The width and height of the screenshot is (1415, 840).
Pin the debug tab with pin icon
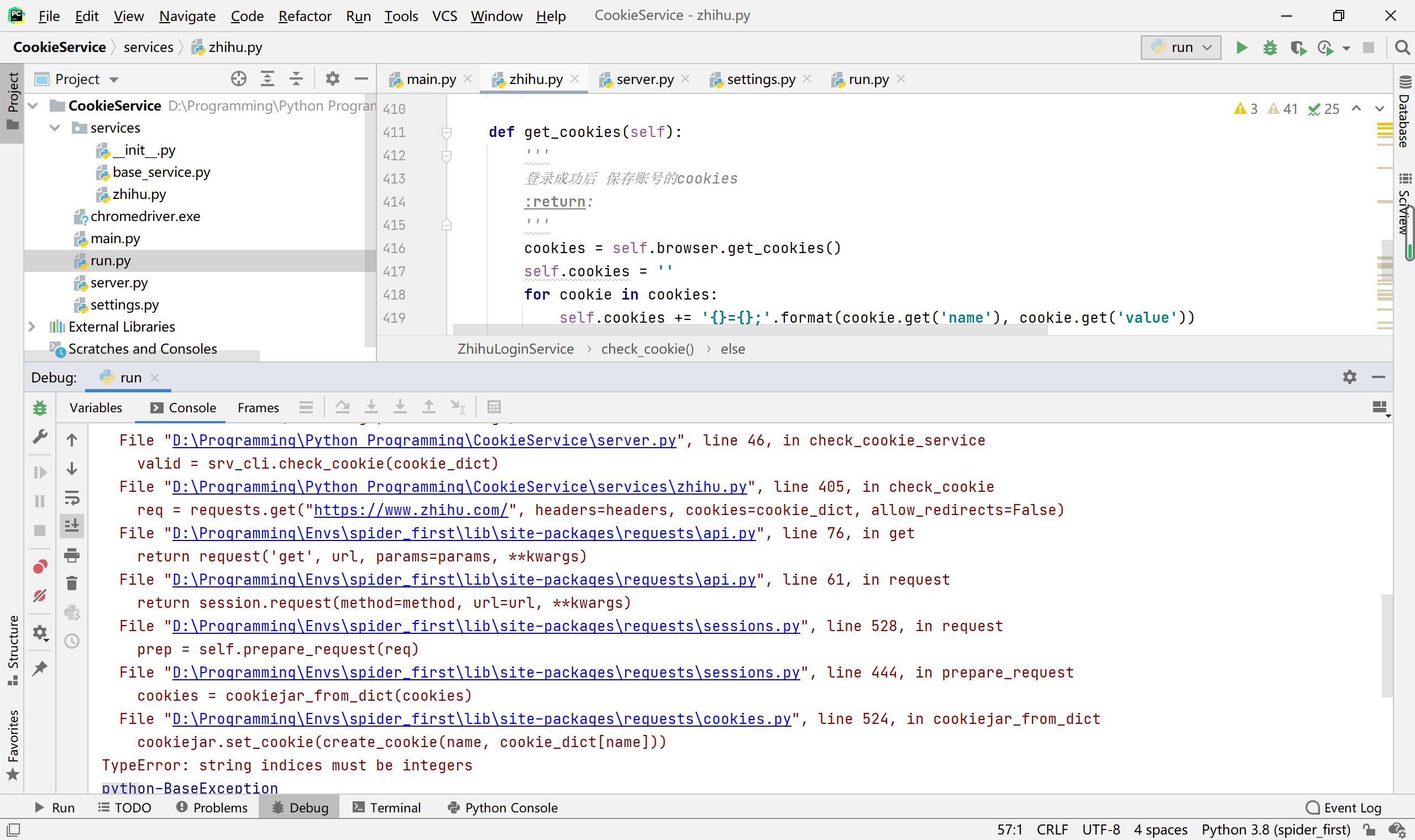40,669
